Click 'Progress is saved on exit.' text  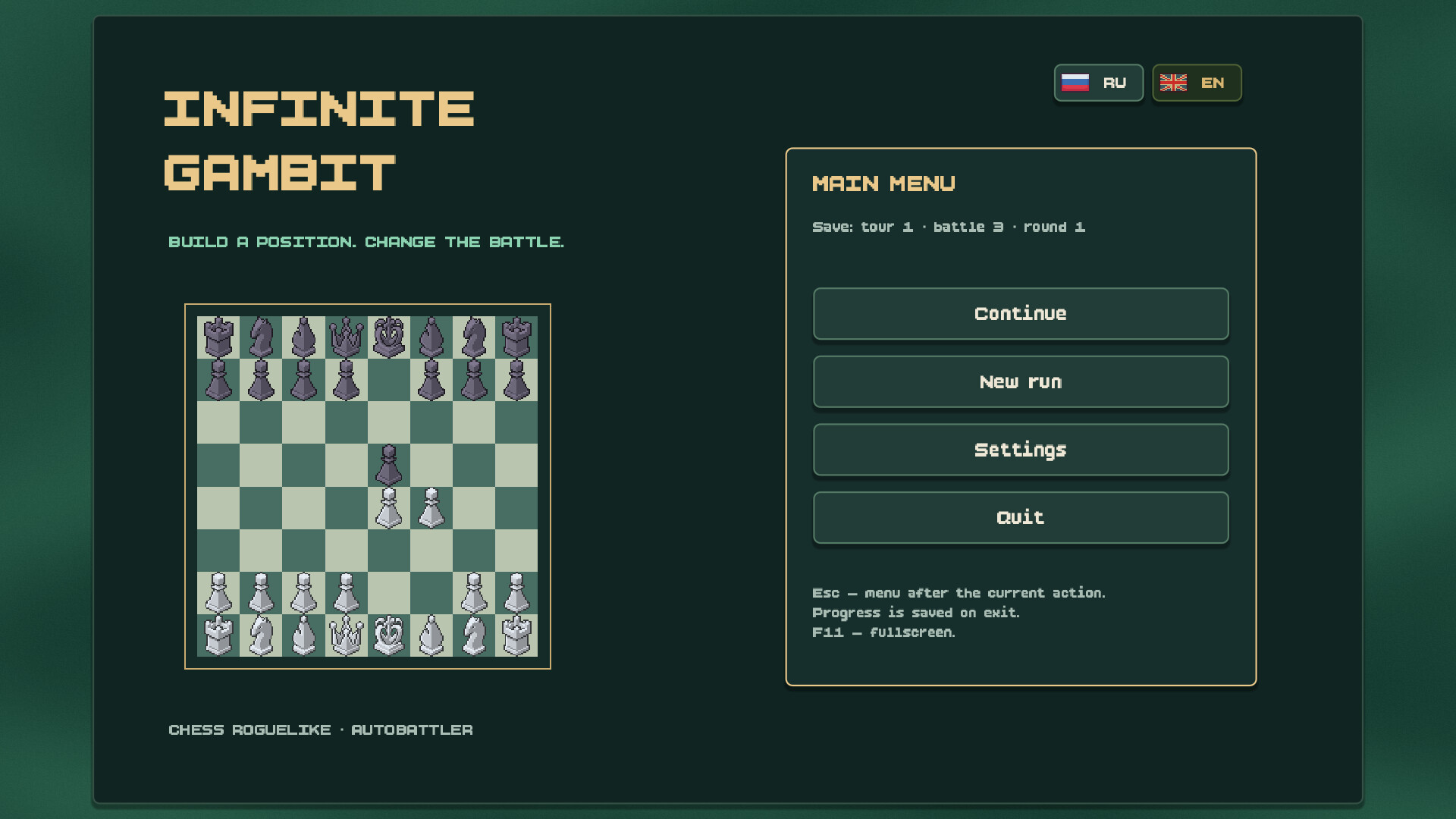coord(916,613)
